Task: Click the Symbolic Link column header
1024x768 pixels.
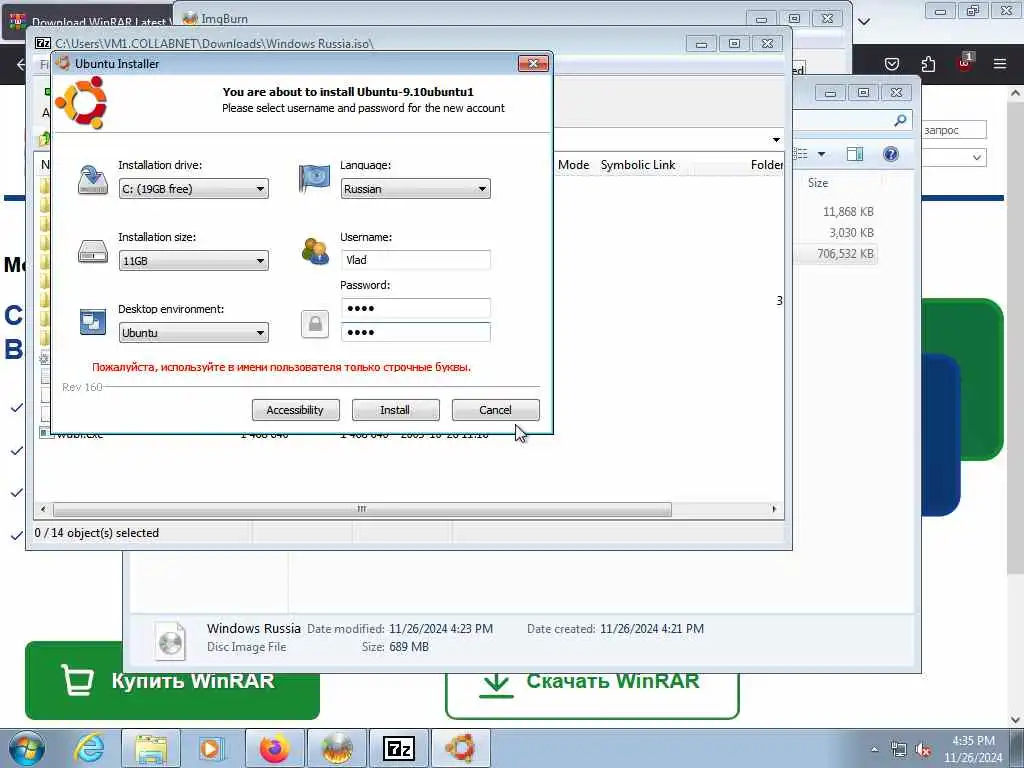Action: click(x=638, y=165)
